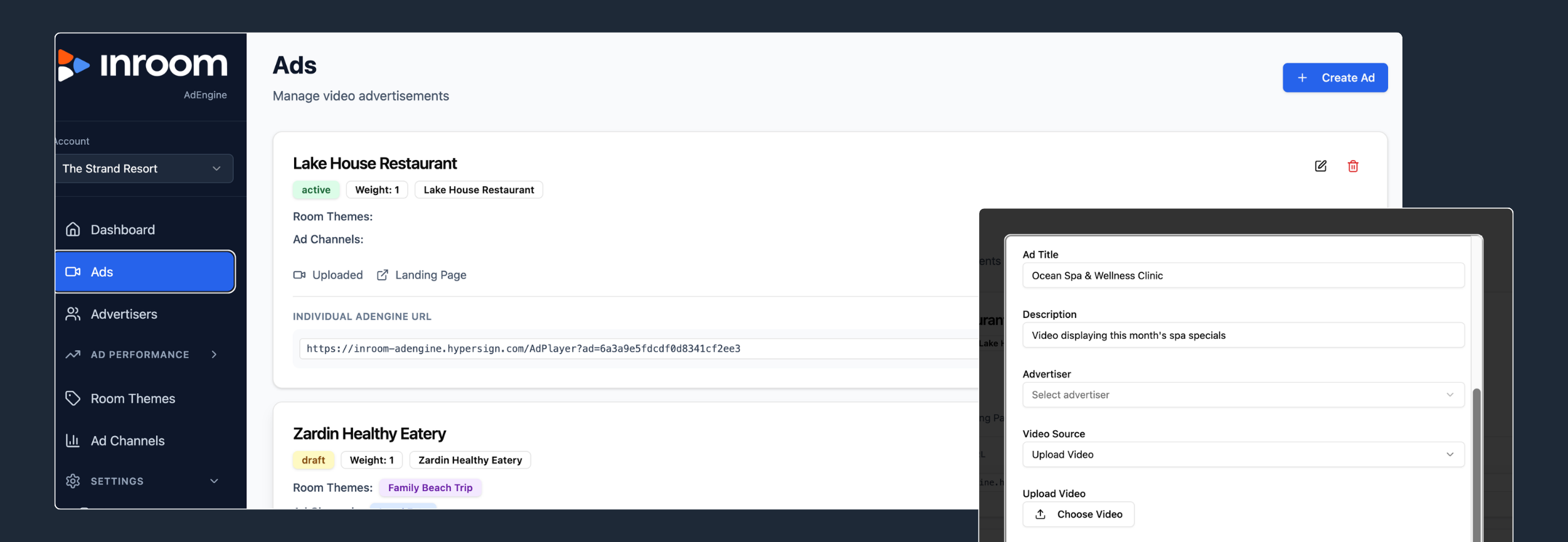Open The Strand Resort account dropdown
1568x542 pixels.
tap(144, 169)
